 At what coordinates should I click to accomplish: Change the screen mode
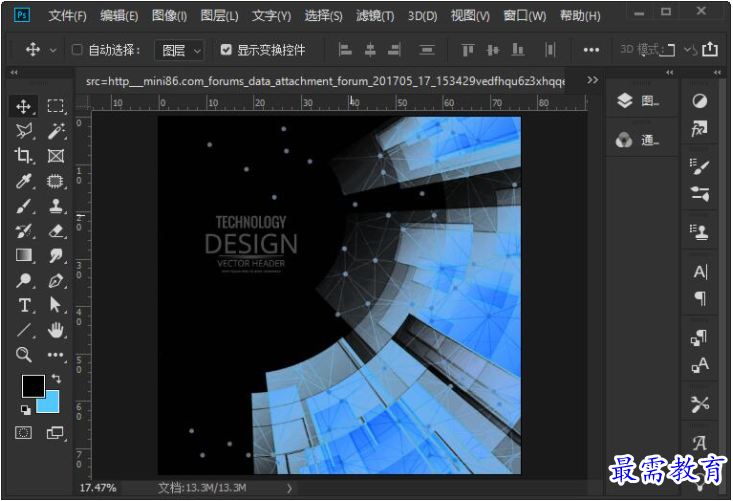click(x=55, y=433)
